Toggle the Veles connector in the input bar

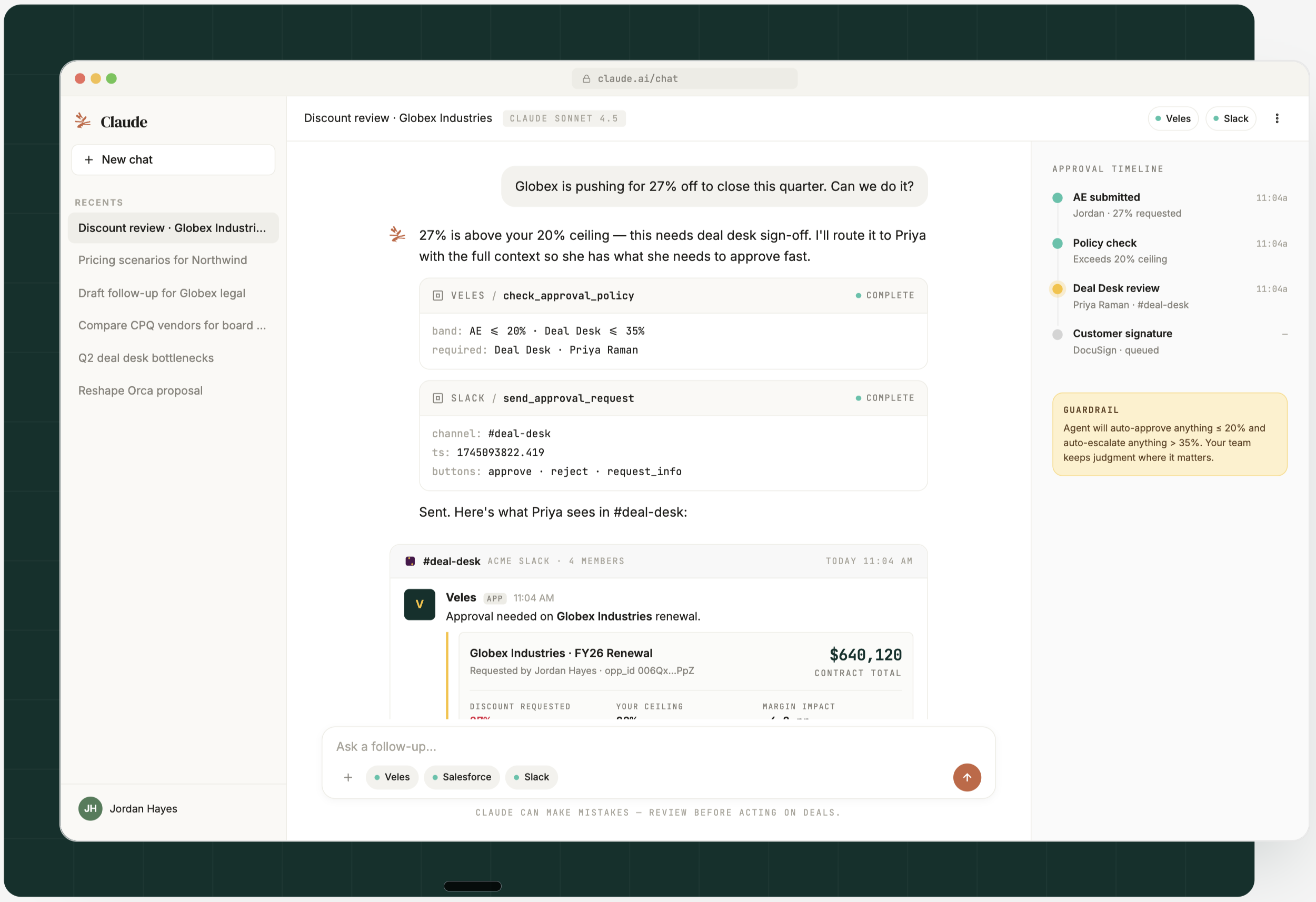pyautogui.click(x=391, y=777)
